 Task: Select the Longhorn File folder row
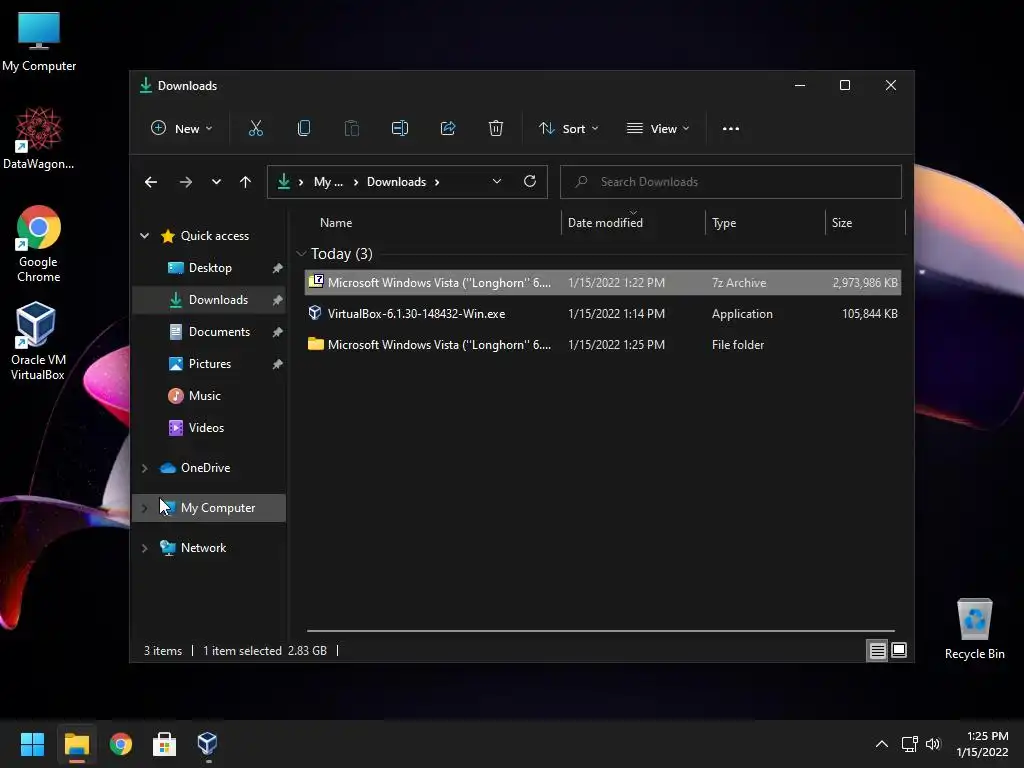(603, 345)
